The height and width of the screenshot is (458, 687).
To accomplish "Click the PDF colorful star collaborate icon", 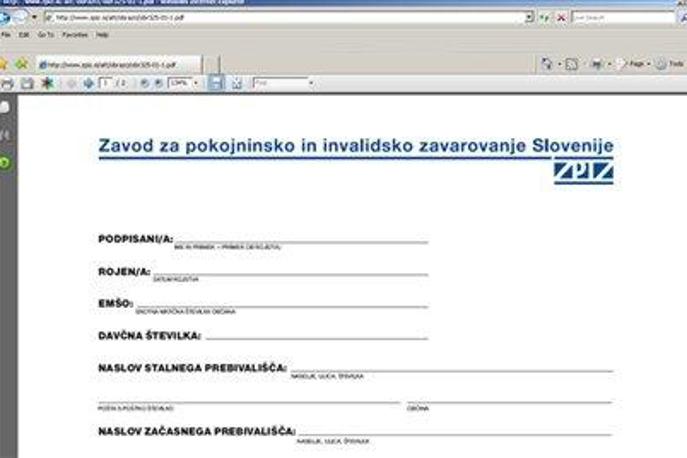I will pos(47,83).
